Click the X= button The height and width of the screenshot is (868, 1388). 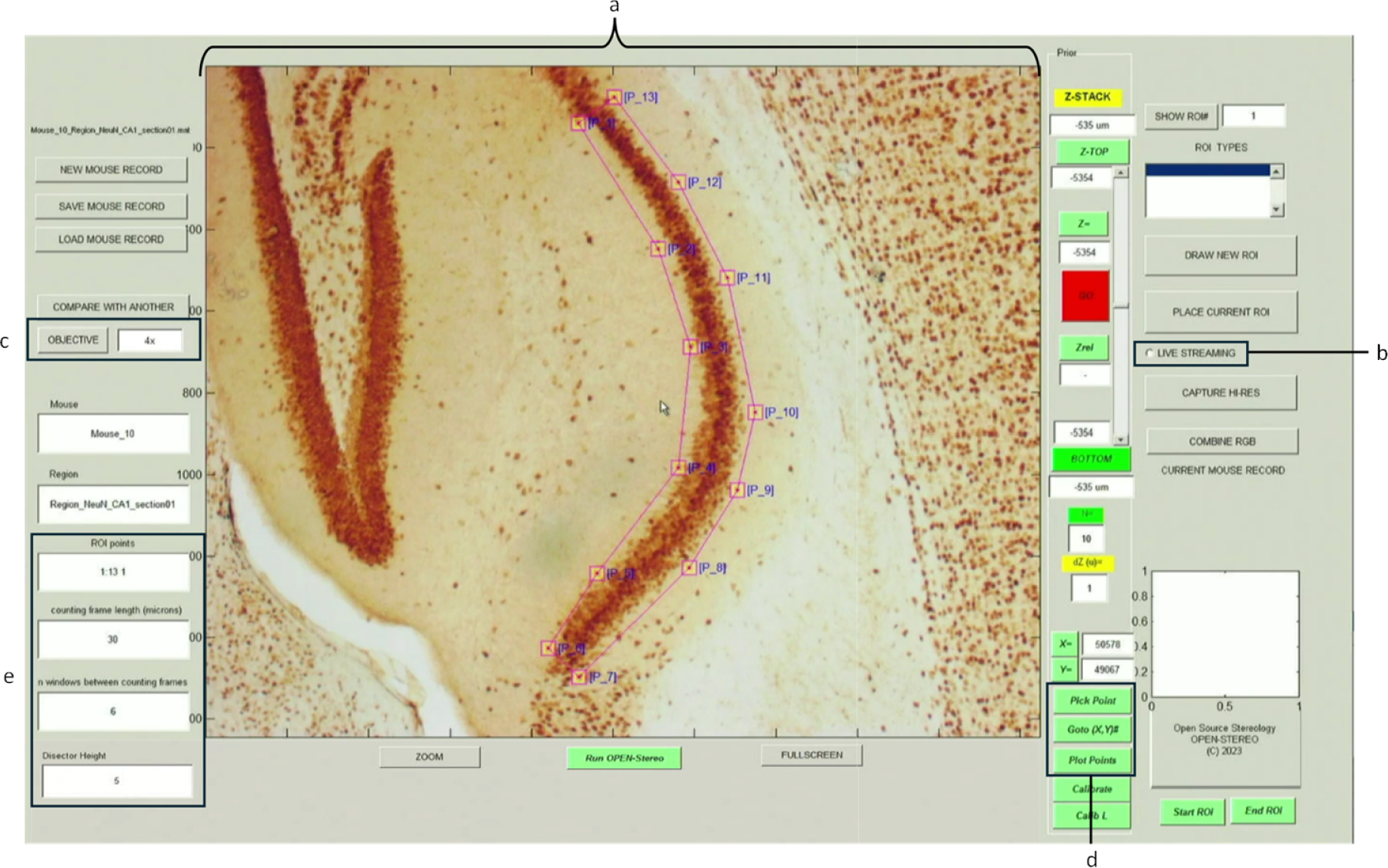pos(1065,644)
